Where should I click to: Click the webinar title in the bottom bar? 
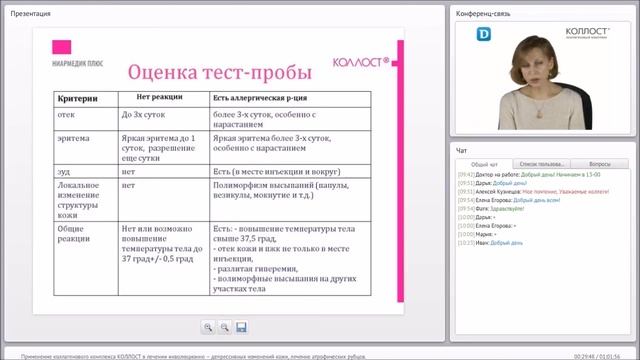pos(193,357)
